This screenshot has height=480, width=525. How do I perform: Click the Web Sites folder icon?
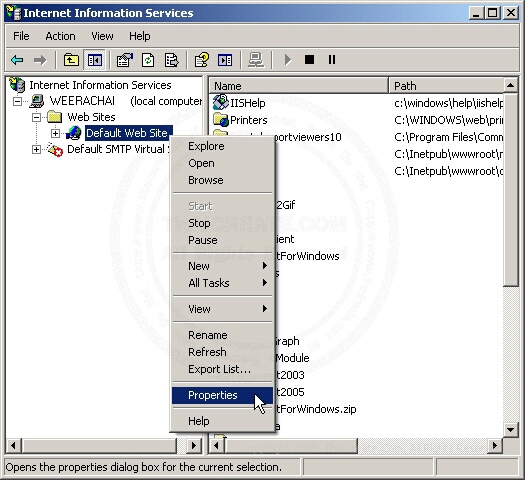[54, 117]
